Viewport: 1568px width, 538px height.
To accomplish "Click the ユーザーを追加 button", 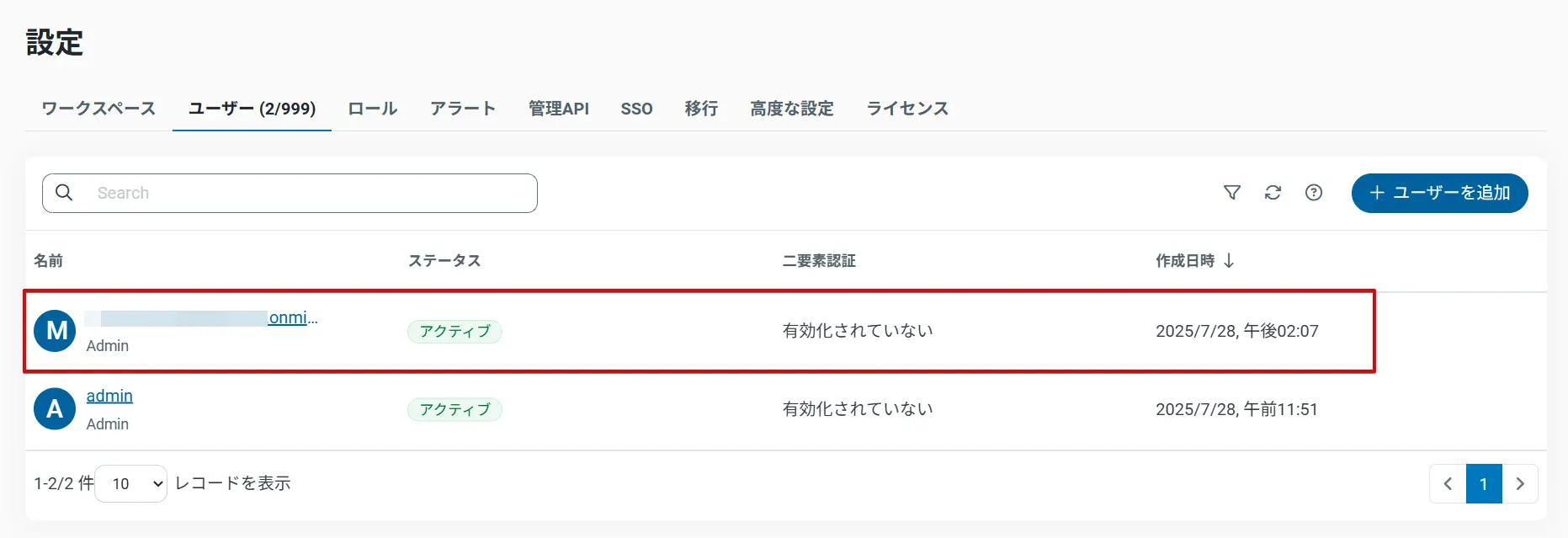I will (x=1439, y=193).
